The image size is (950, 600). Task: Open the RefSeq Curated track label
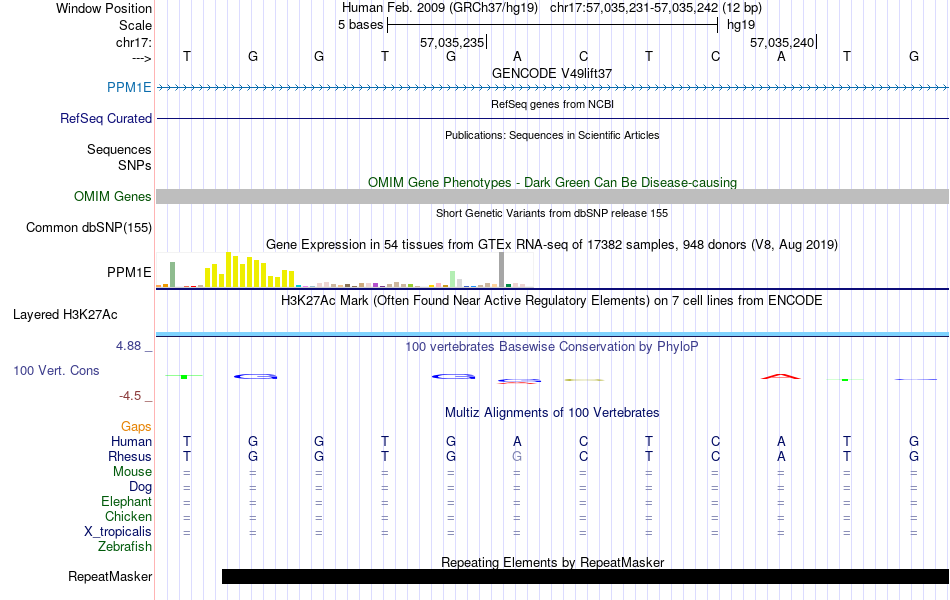click(x=106, y=118)
